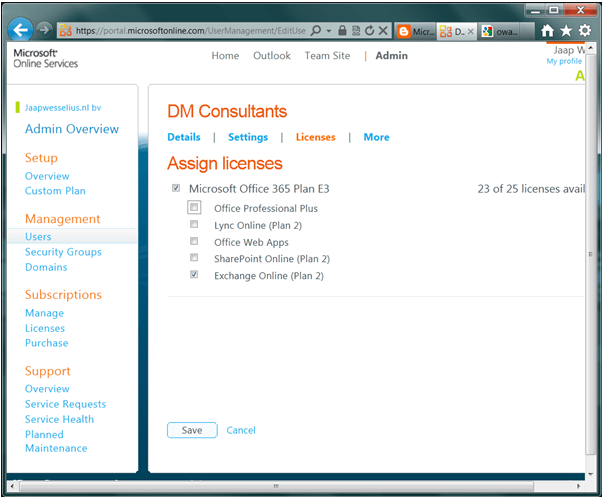
Task: Check Office Web Apps
Action: point(194,241)
